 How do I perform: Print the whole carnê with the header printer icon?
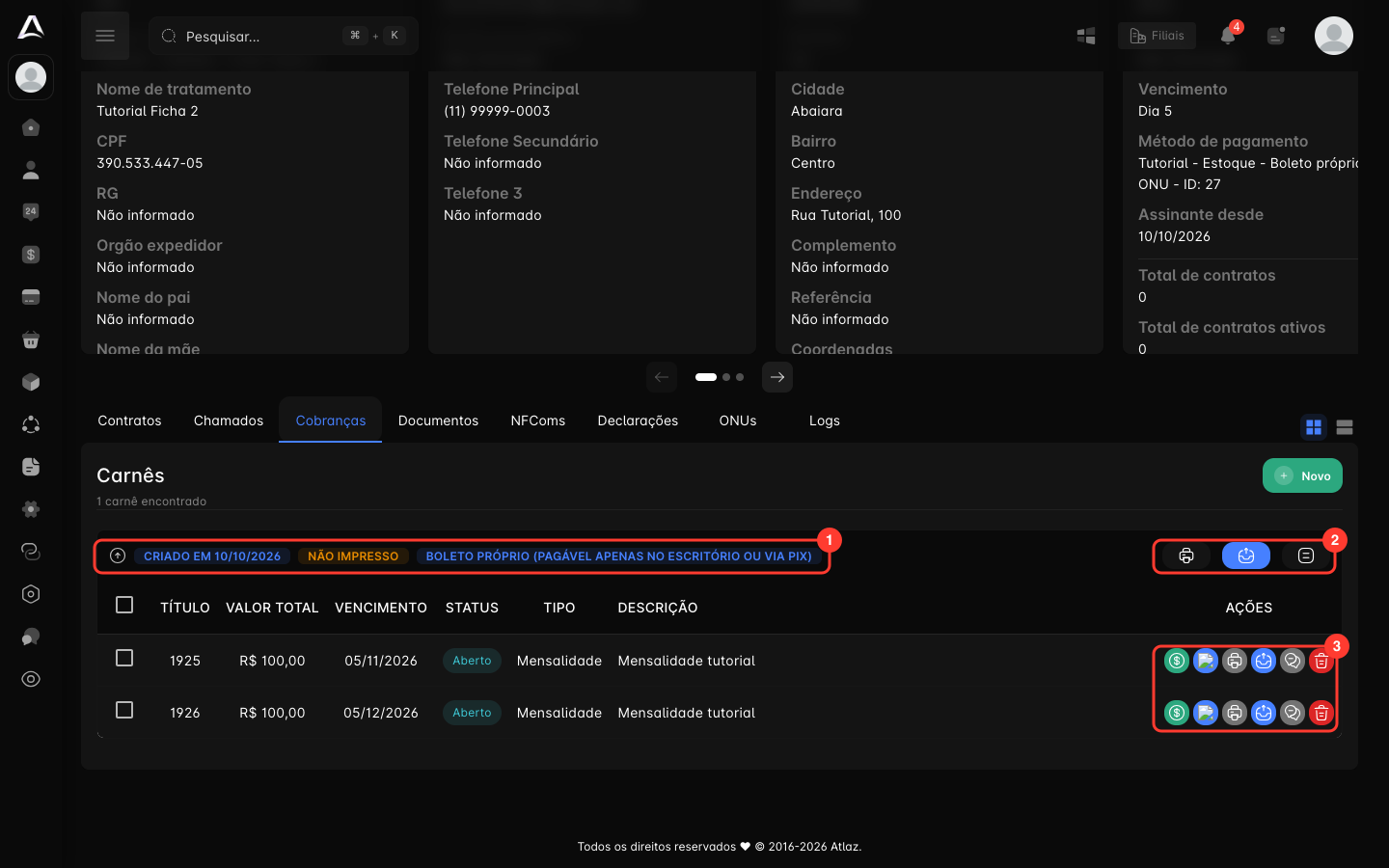click(x=1186, y=556)
